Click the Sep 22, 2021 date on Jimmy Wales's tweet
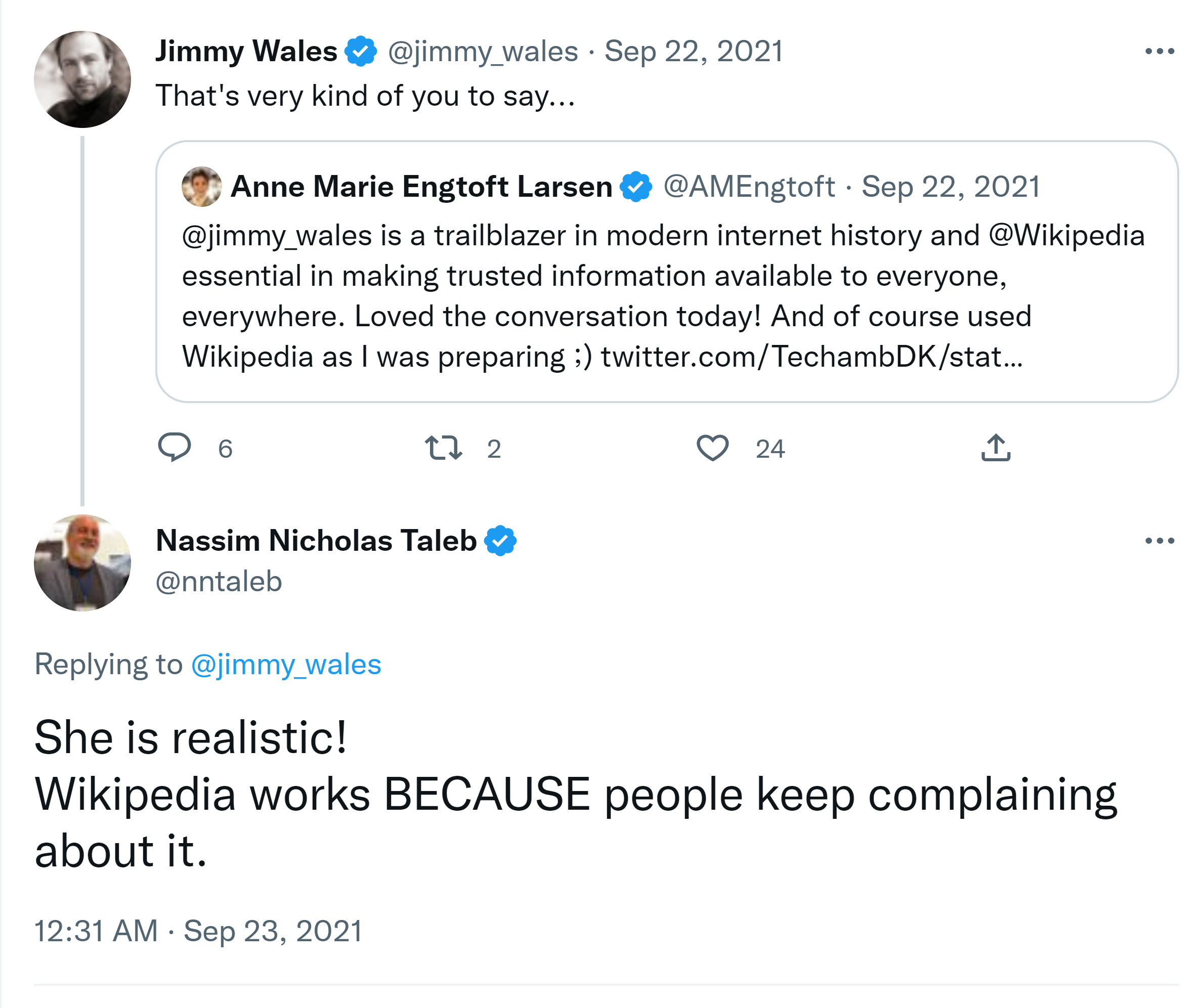1203x1008 pixels. 694,52
